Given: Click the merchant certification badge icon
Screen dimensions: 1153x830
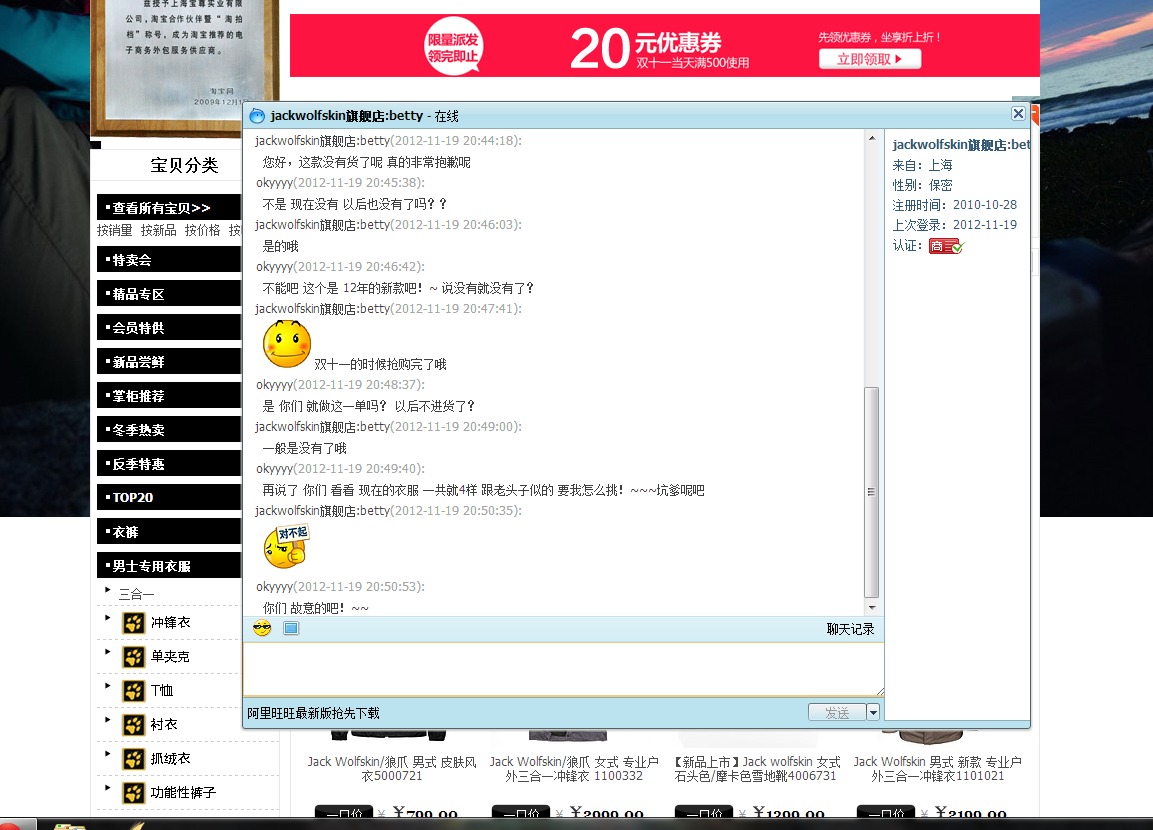Looking at the screenshot, I should [x=946, y=246].
